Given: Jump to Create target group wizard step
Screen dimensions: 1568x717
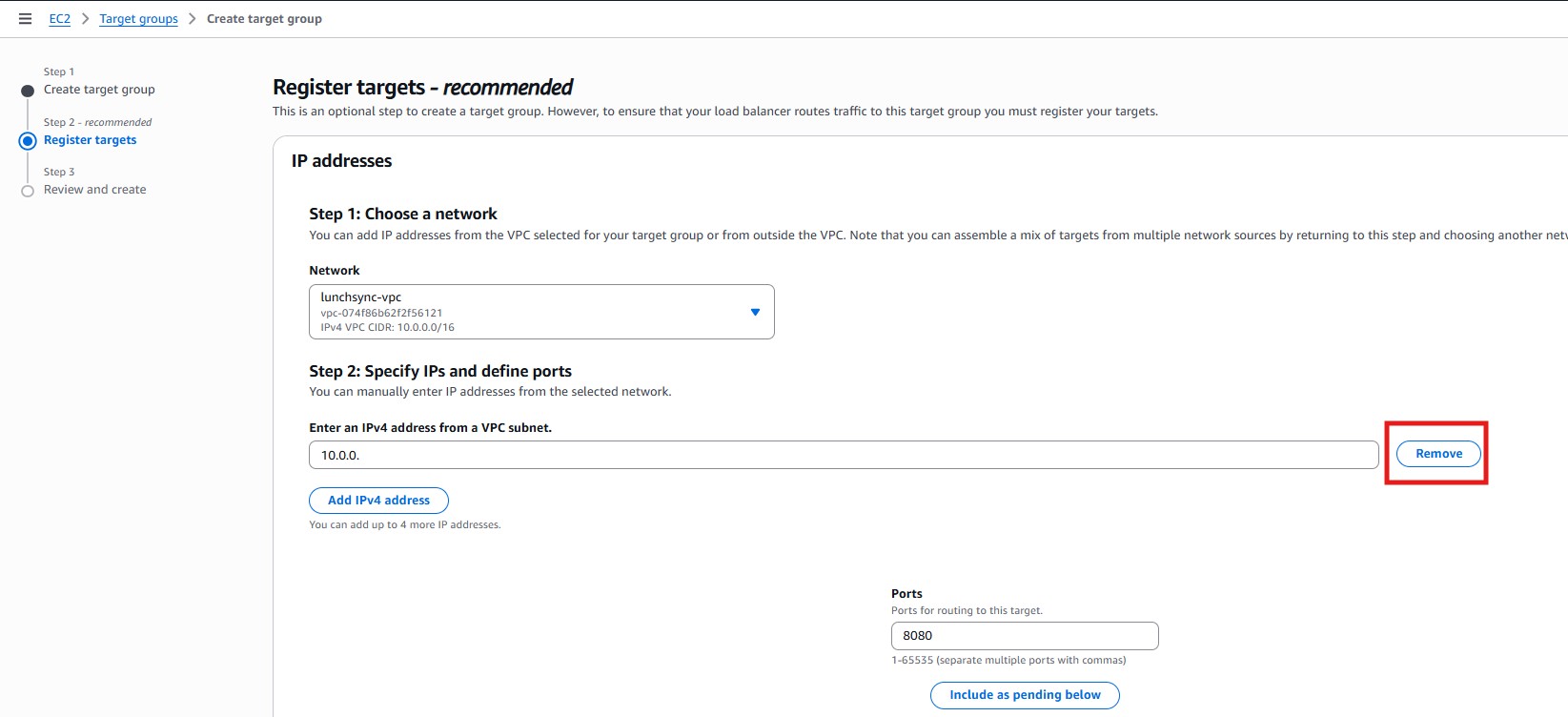Looking at the screenshot, I should [99, 90].
